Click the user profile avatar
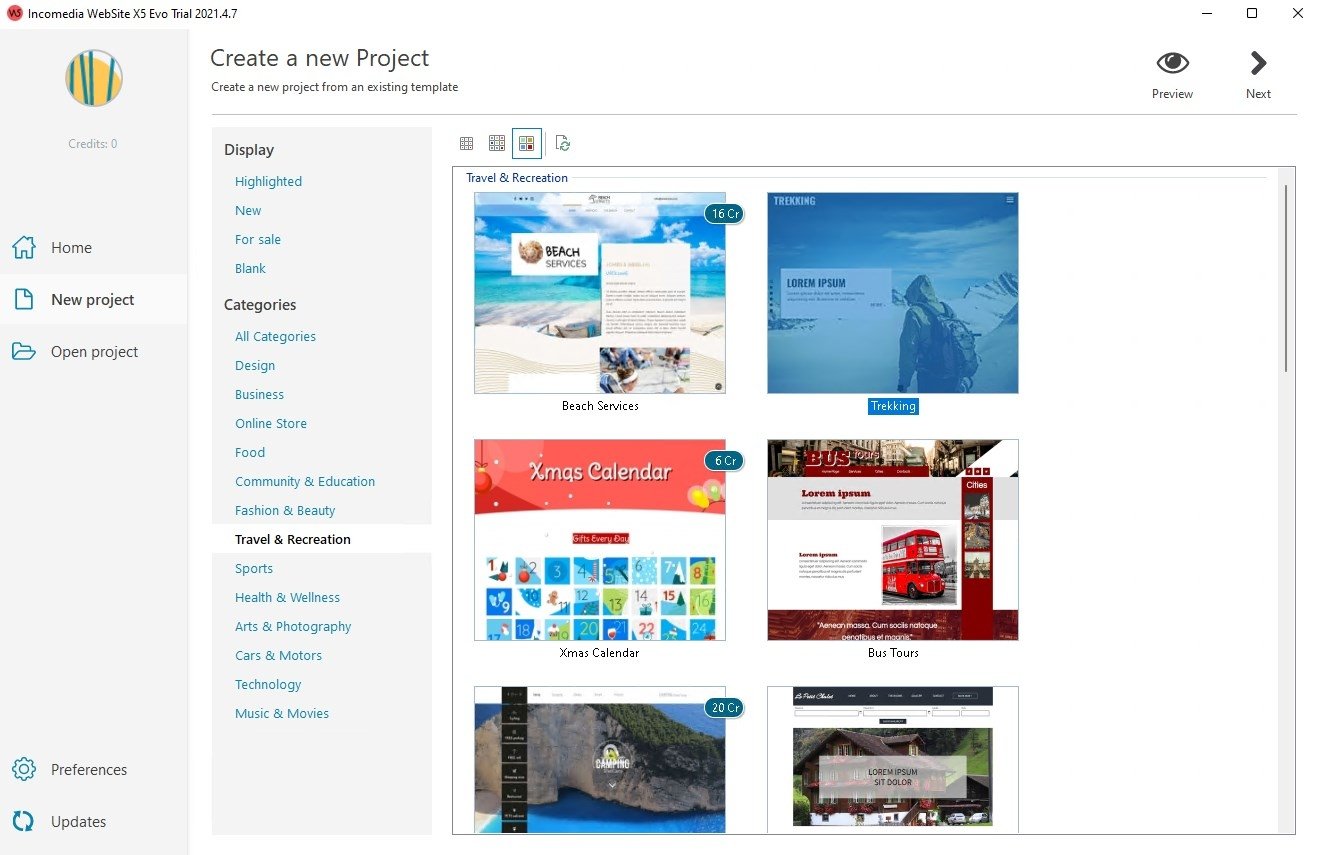 tap(94, 78)
